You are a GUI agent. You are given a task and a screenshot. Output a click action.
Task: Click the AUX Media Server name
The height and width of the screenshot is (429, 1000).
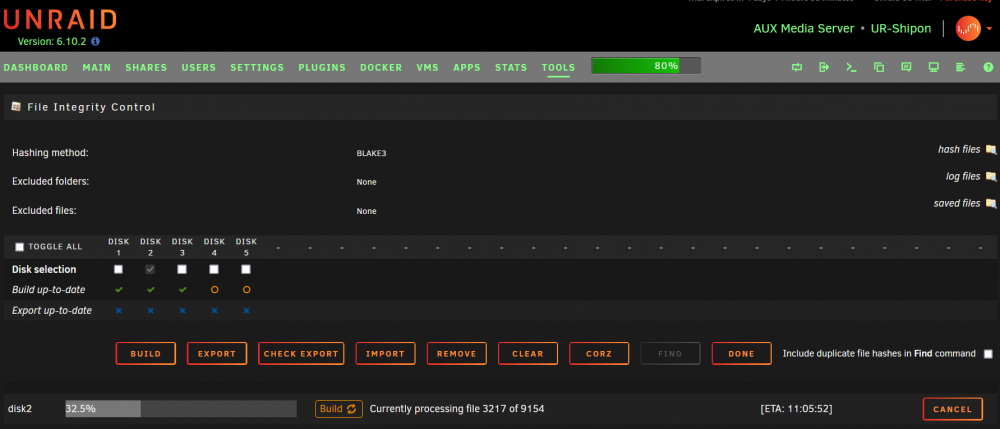click(x=804, y=29)
